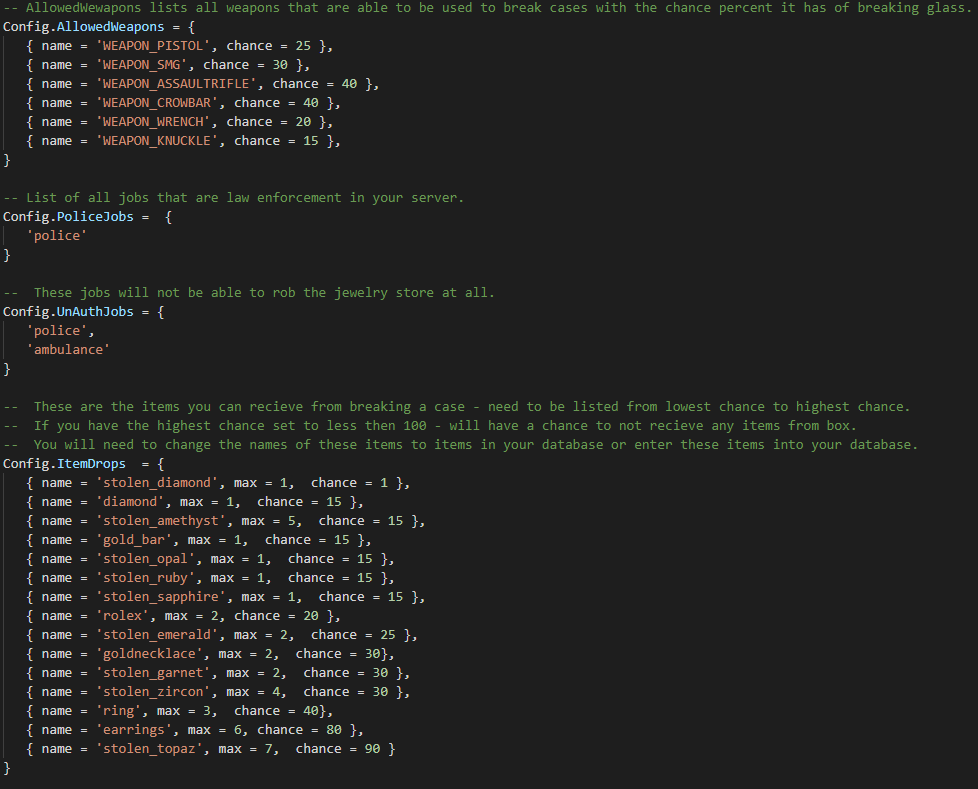978x789 pixels.
Task: Click the 'ambulance' job string
Action: pyautogui.click(x=68, y=350)
